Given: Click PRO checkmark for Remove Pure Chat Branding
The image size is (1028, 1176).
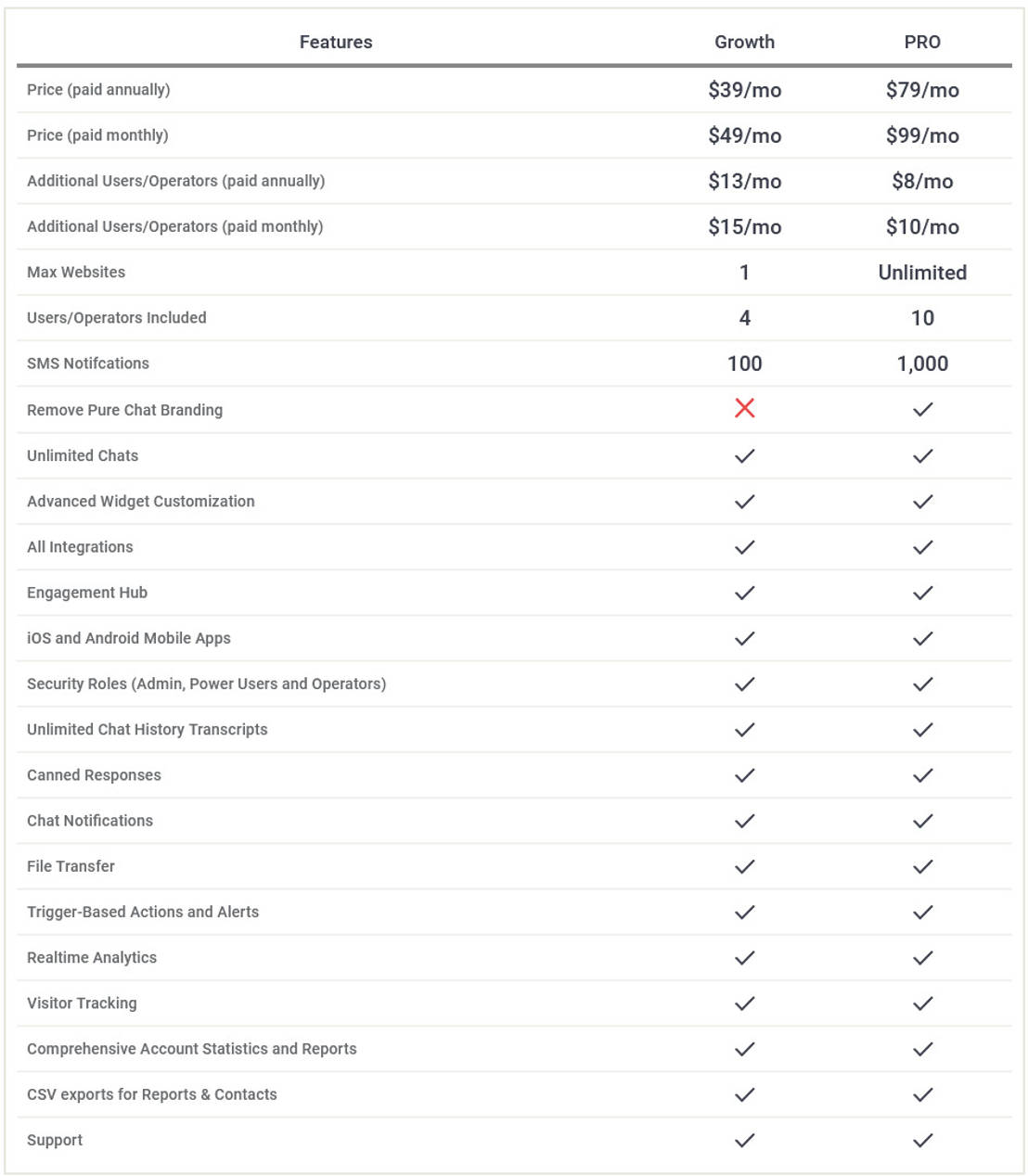Looking at the screenshot, I should (922, 409).
